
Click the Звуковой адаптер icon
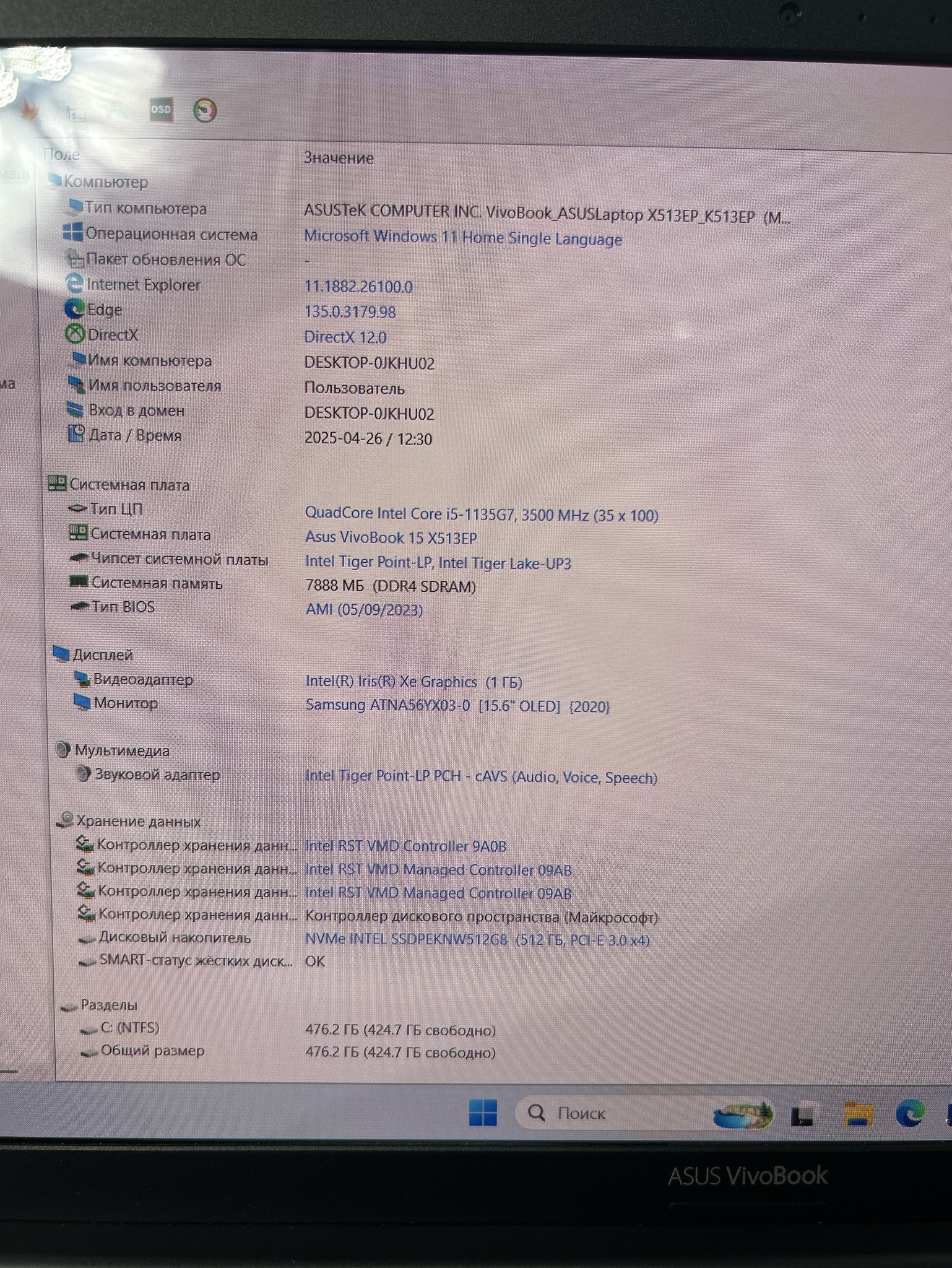click(83, 773)
